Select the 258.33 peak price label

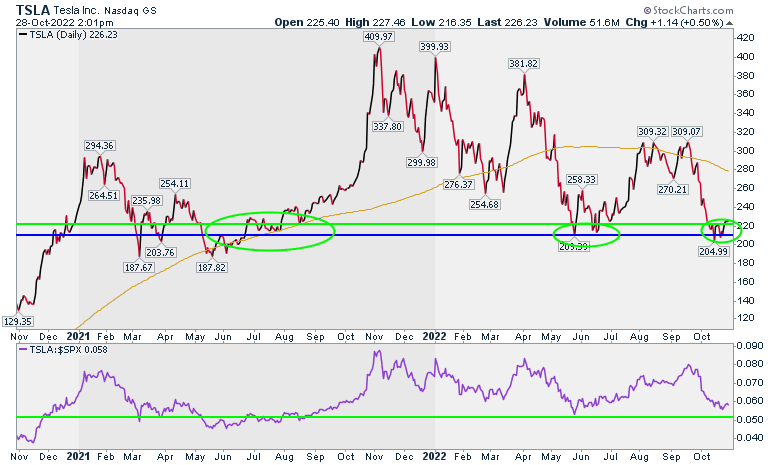pyautogui.click(x=581, y=180)
